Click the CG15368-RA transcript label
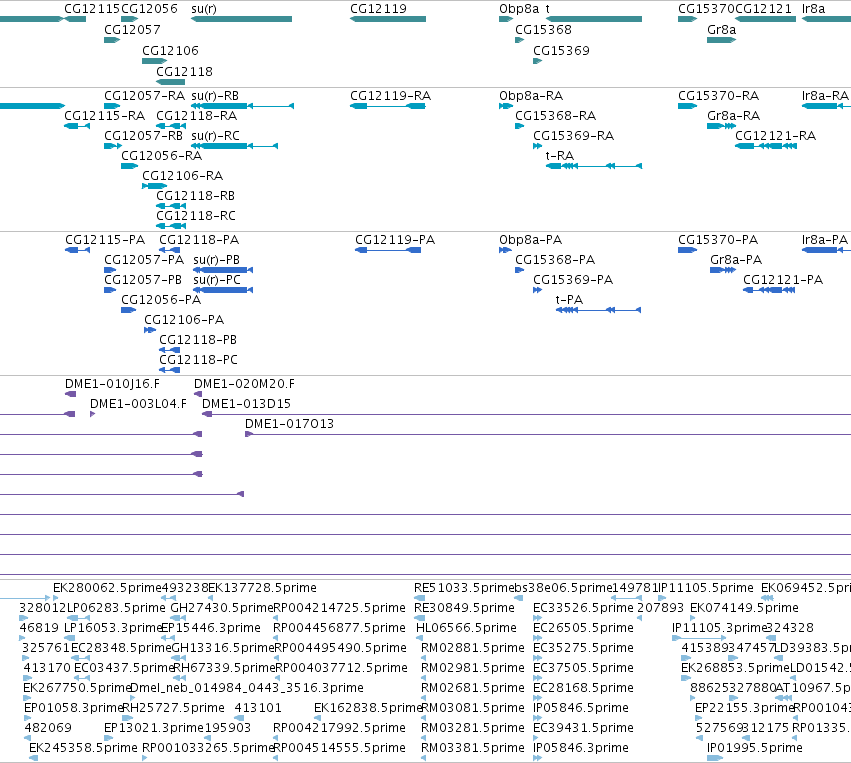Image resolution: width=851 pixels, height=763 pixels. click(556, 116)
